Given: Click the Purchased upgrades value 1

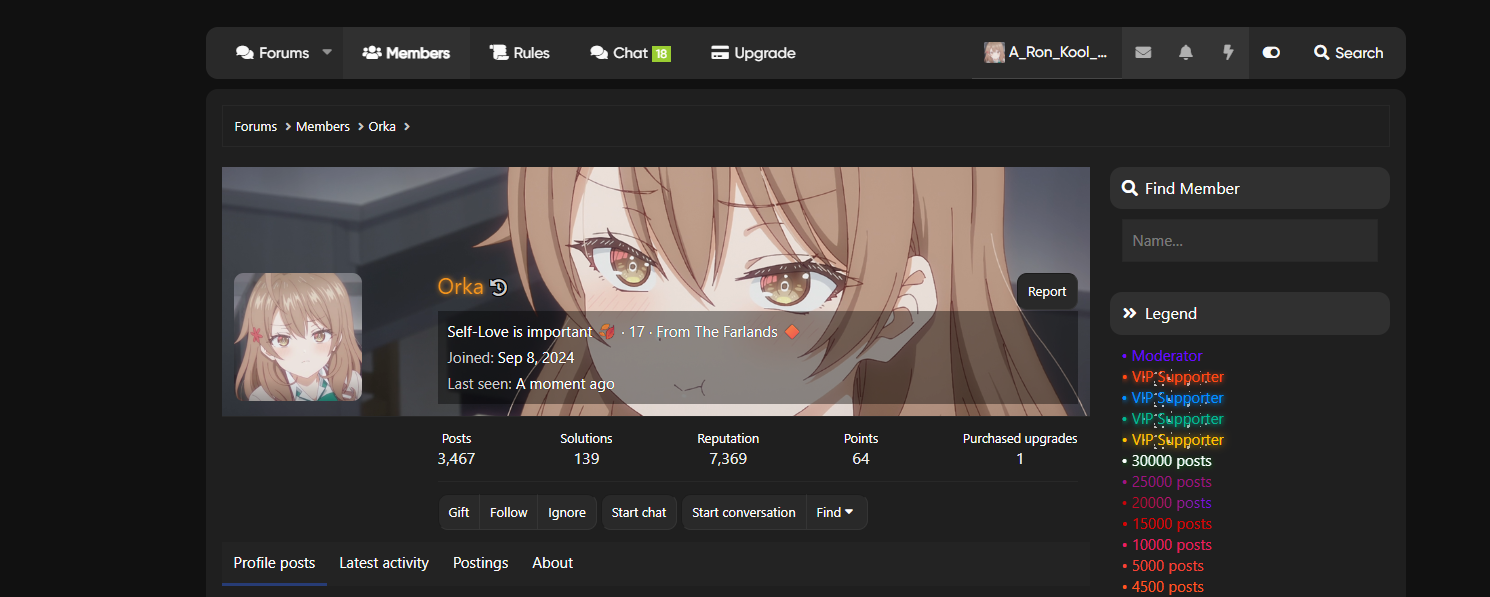Looking at the screenshot, I should coord(1020,459).
